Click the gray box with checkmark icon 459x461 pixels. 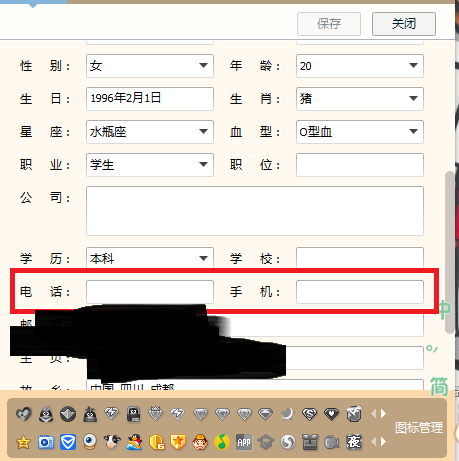click(x=354, y=414)
